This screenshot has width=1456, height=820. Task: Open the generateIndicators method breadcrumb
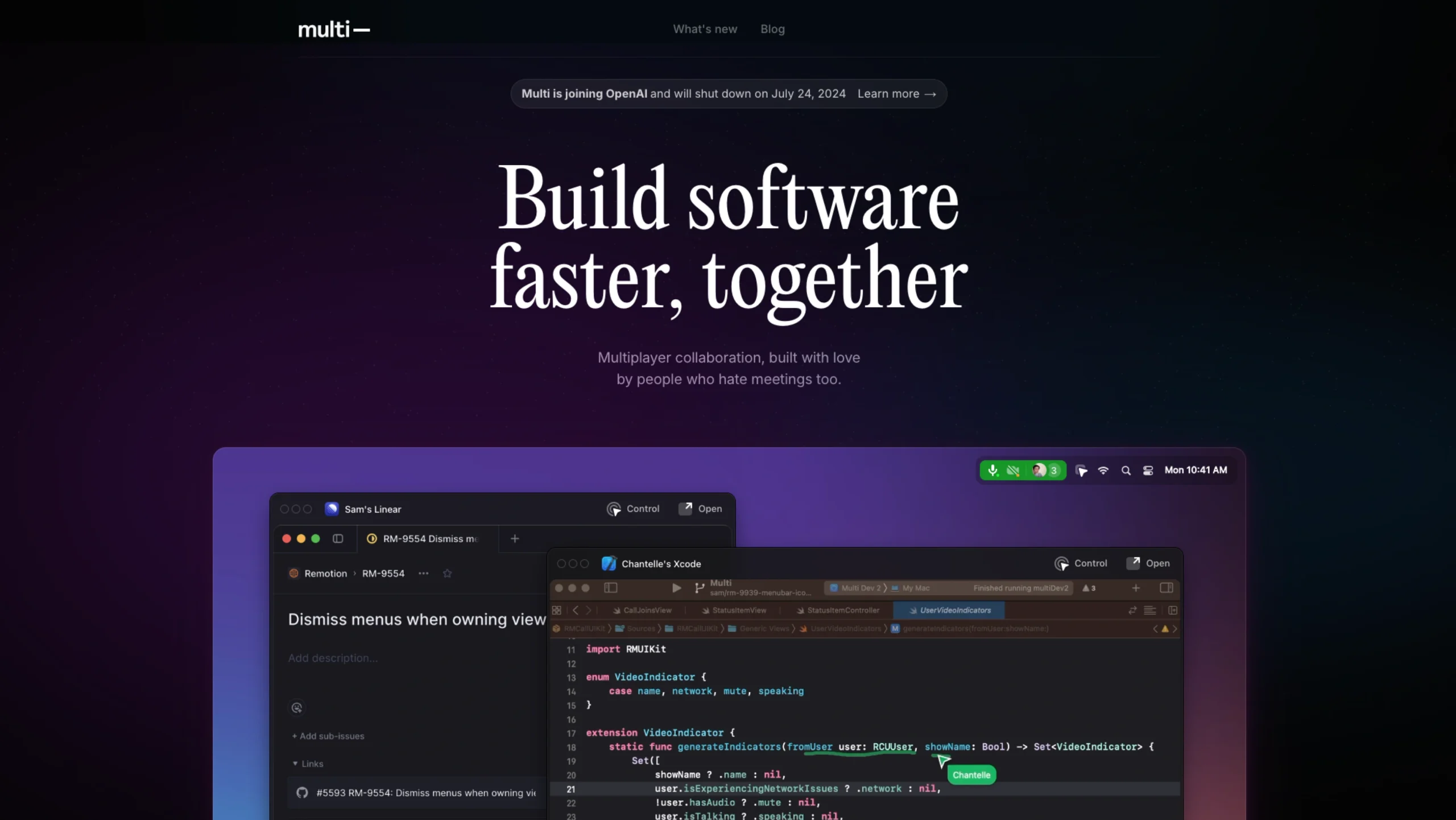[x=970, y=629]
